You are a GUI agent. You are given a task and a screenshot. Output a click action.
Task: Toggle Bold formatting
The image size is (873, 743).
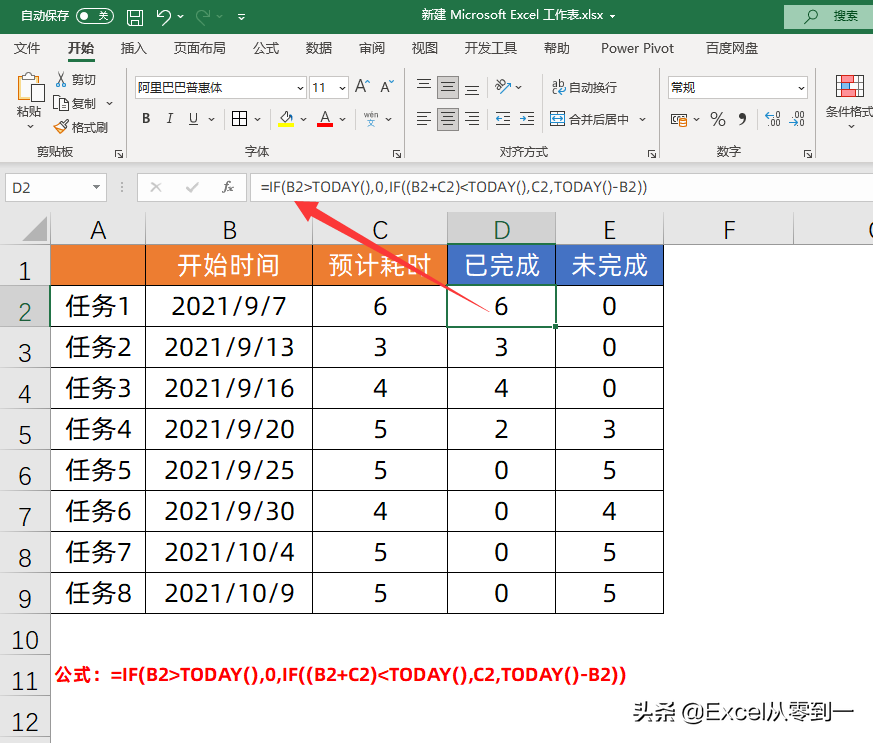click(x=146, y=119)
